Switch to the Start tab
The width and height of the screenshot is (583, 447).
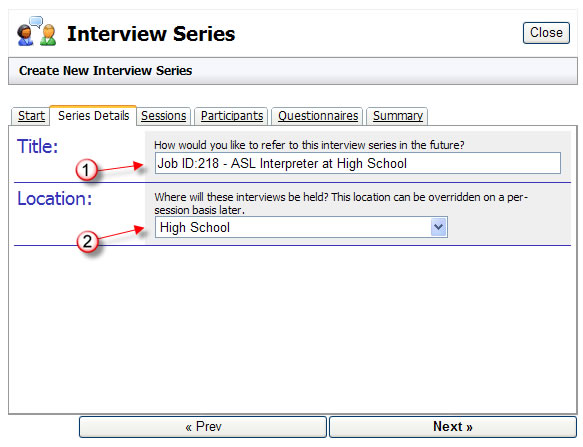pos(30,116)
